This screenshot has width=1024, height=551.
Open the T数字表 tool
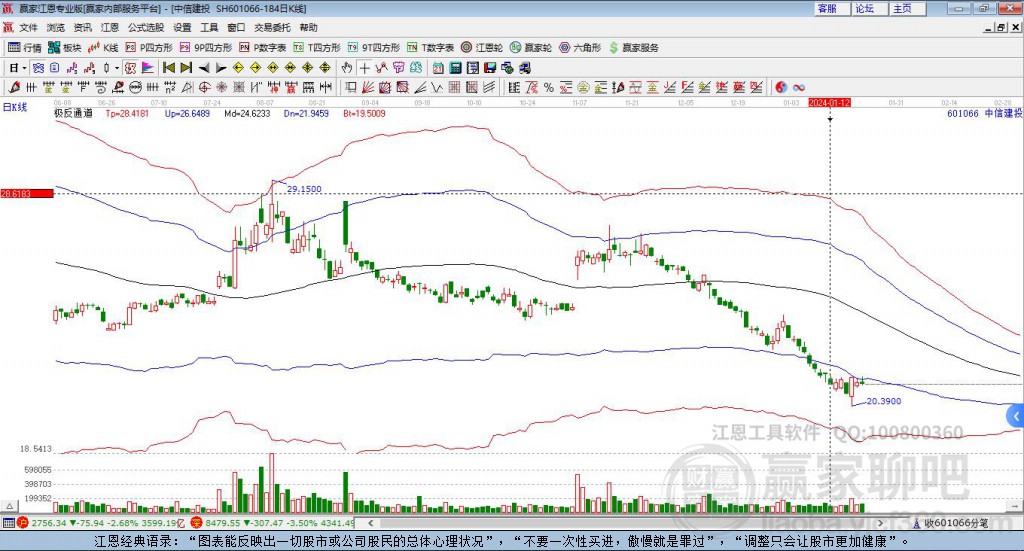click(430, 48)
